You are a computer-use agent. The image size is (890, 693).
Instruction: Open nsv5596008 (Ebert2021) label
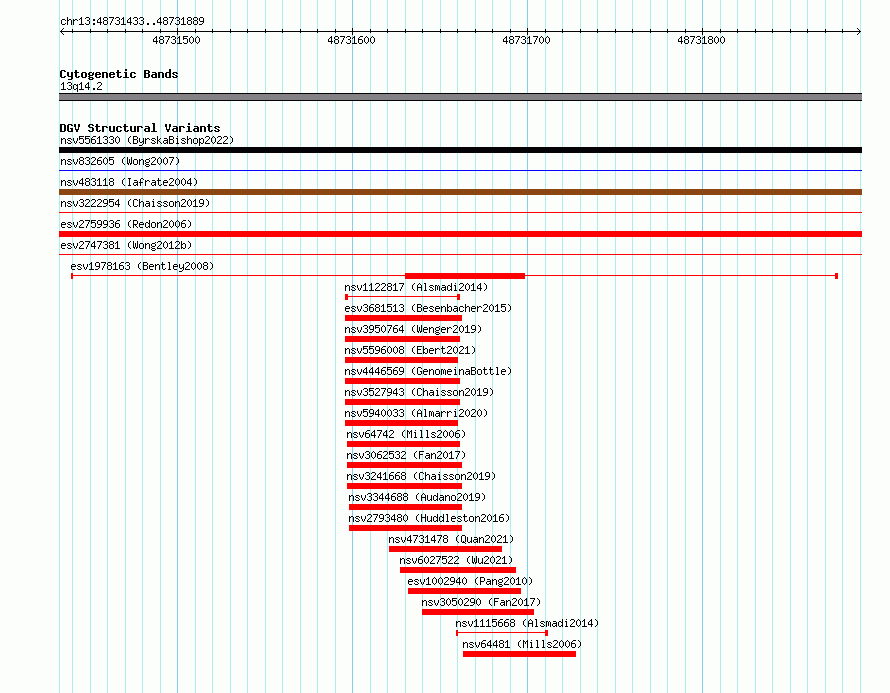(x=410, y=350)
